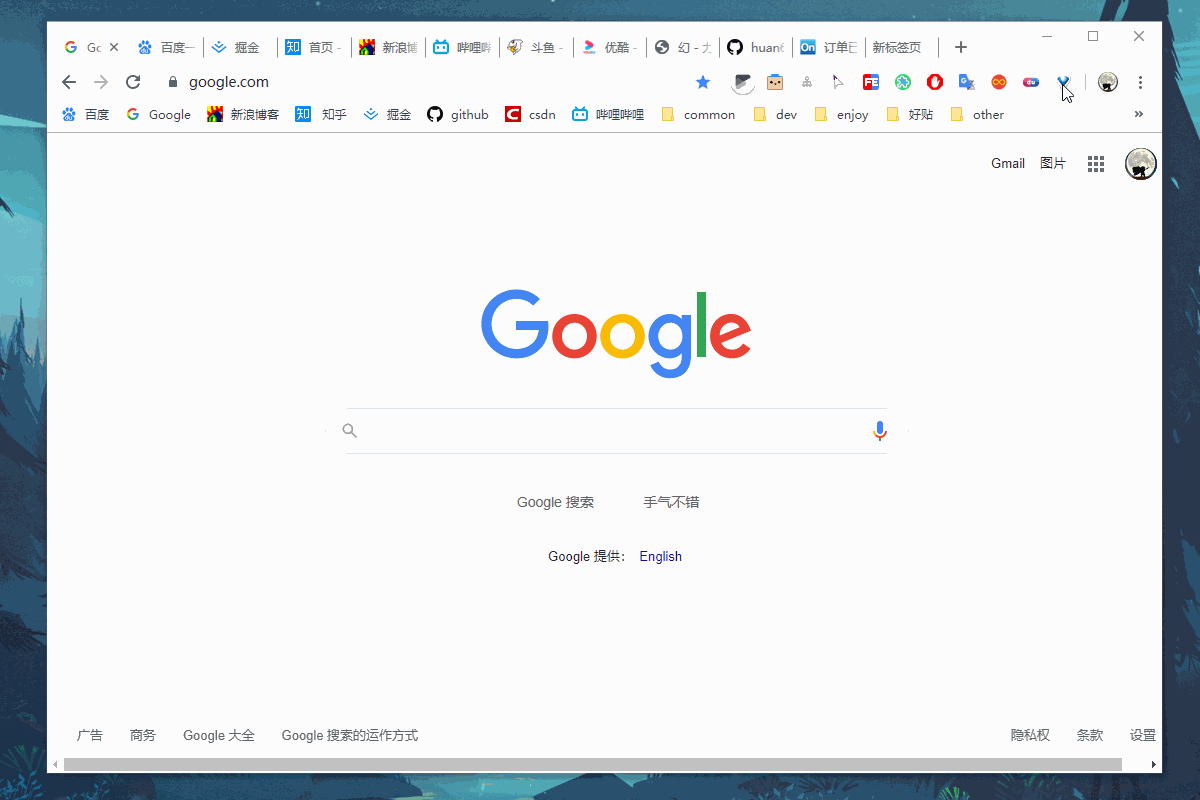
Task: Open the Google apps grid
Action: (x=1096, y=164)
